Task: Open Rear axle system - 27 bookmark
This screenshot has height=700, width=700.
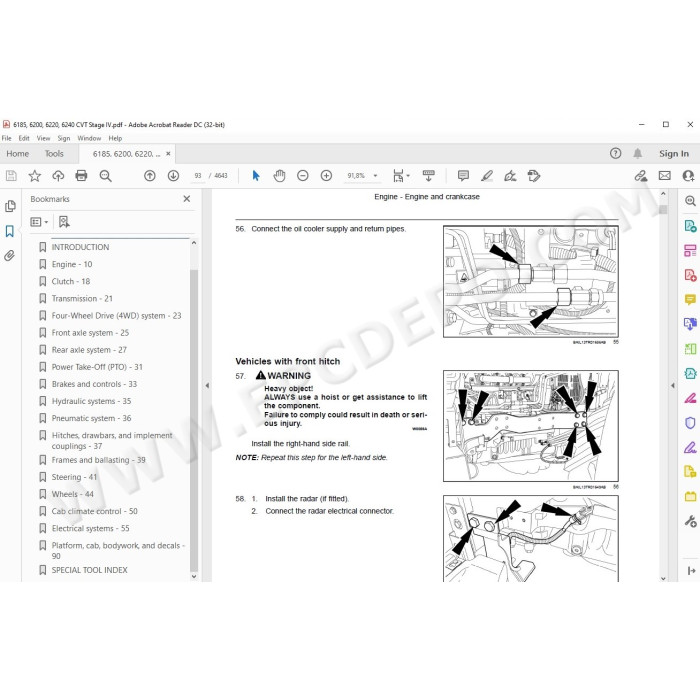Action: tap(89, 350)
